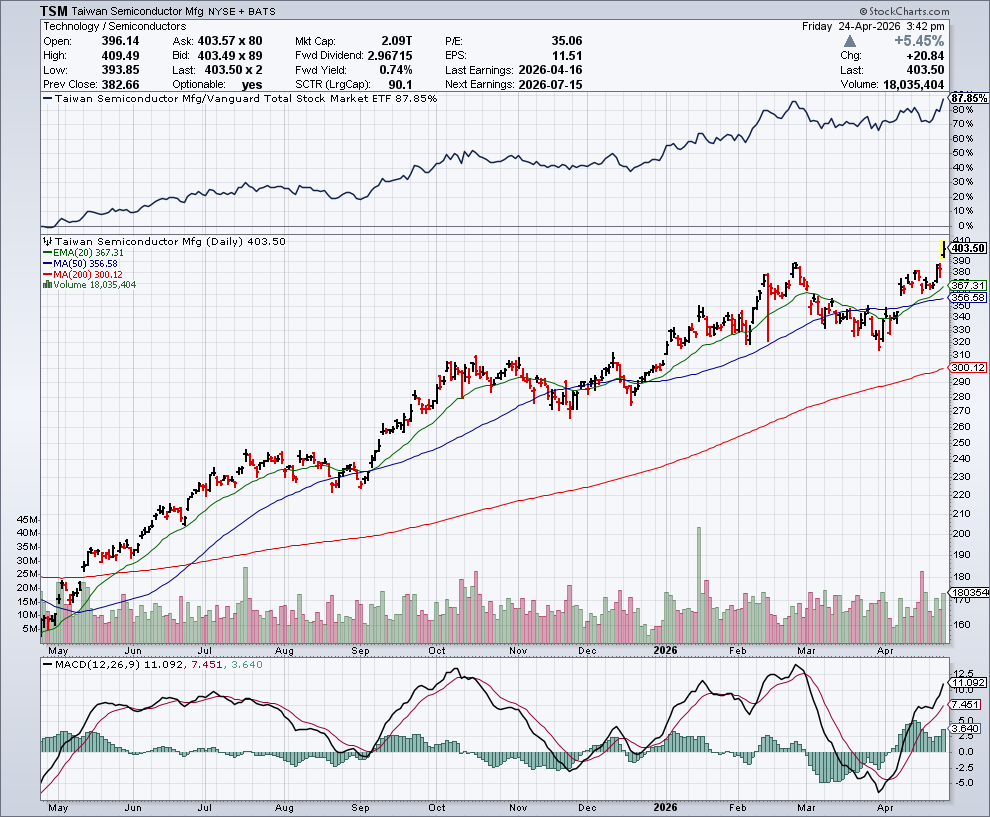Screen dimensions: 990x817
Task: Click the candlestick icon beside price title
Action: pyautogui.click(x=45, y=242)
